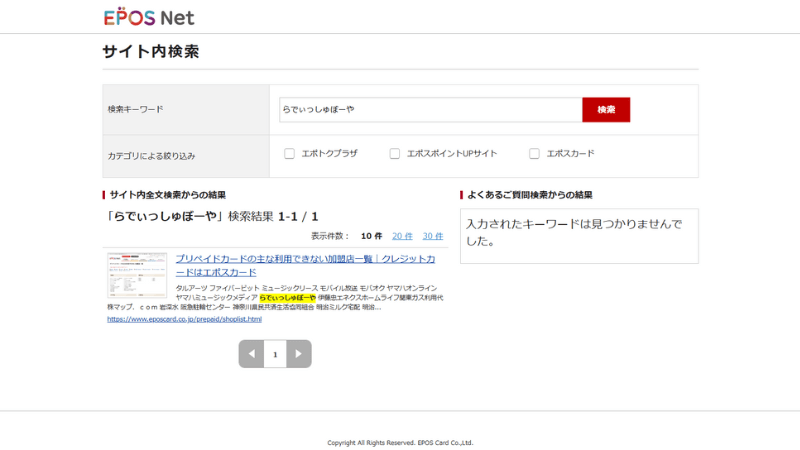The width and height of the screenshot is (800, 450).
Task: Click inside the search keyword field
Action: (430, 109)
